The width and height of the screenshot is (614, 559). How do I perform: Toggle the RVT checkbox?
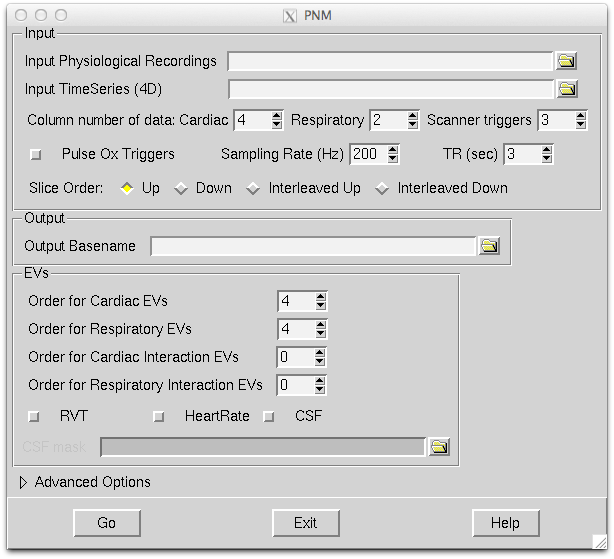pos(34,416)
